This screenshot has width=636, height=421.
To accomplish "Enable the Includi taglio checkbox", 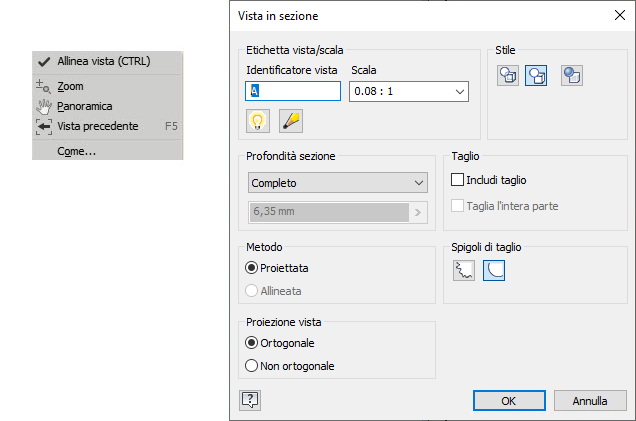I will [x=459, y=180].
